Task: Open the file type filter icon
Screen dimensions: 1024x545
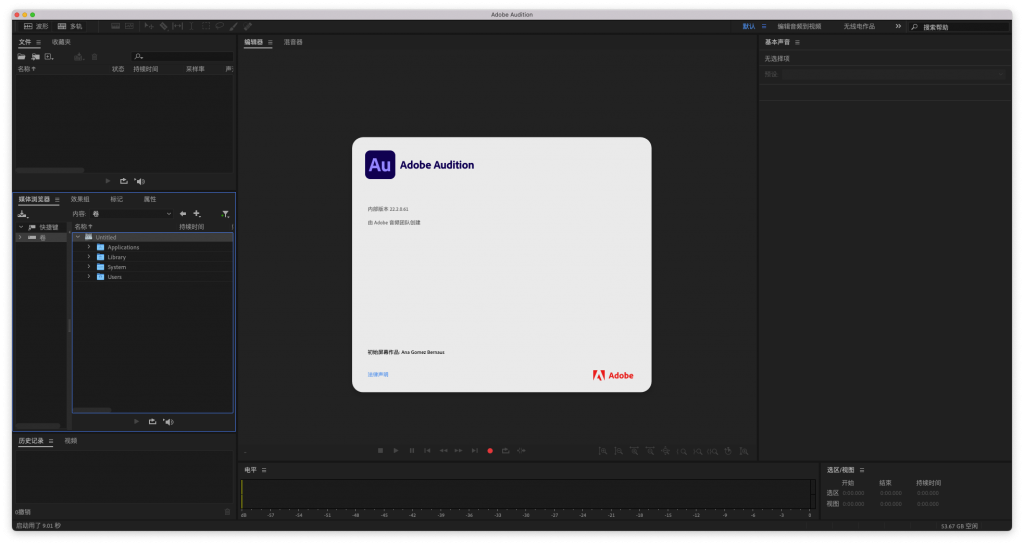Action: coord(225,213)
